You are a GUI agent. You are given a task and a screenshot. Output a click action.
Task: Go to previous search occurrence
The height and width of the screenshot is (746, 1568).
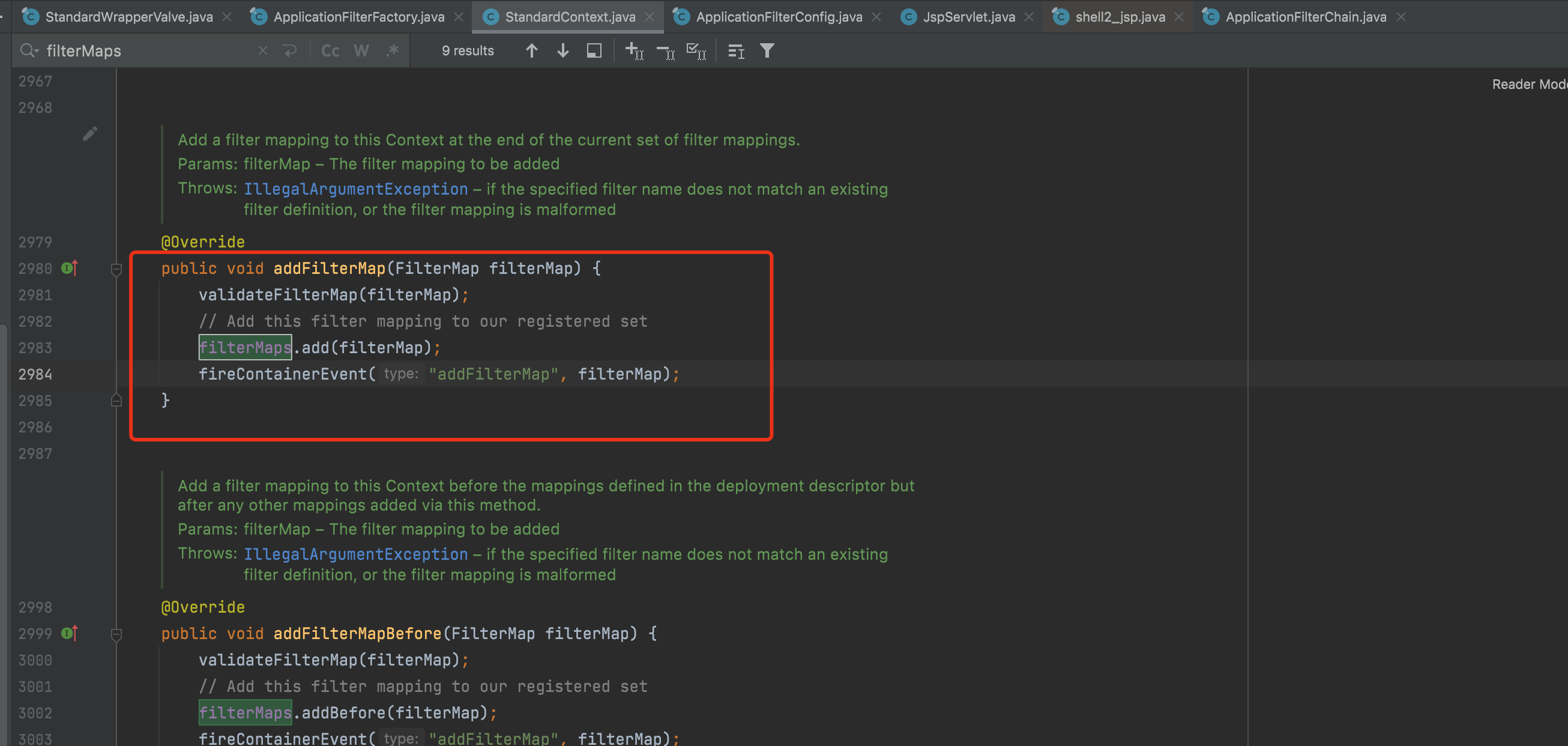click(531, 50)
